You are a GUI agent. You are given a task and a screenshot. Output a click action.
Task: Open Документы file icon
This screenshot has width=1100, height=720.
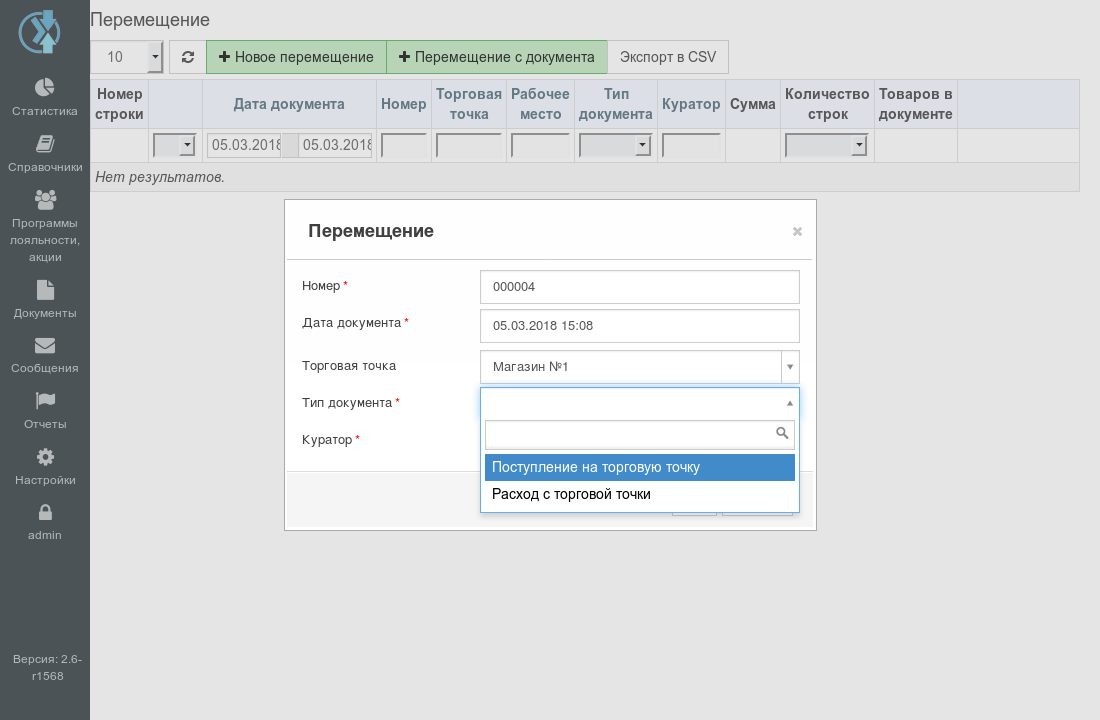pos(45,290)
